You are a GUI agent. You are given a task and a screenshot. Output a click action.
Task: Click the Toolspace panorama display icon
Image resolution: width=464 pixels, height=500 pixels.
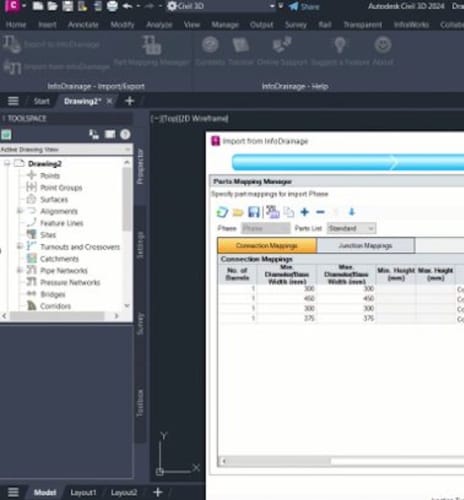tap(110, 134)
